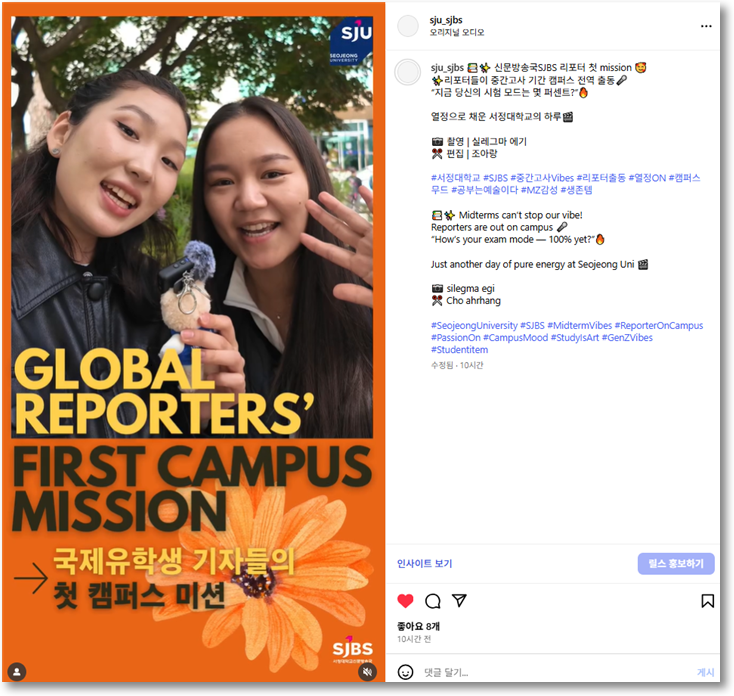This screenshot has height=696, width=734.
Task: Share post with paper plane icon
Action: (x=459, y=601)
